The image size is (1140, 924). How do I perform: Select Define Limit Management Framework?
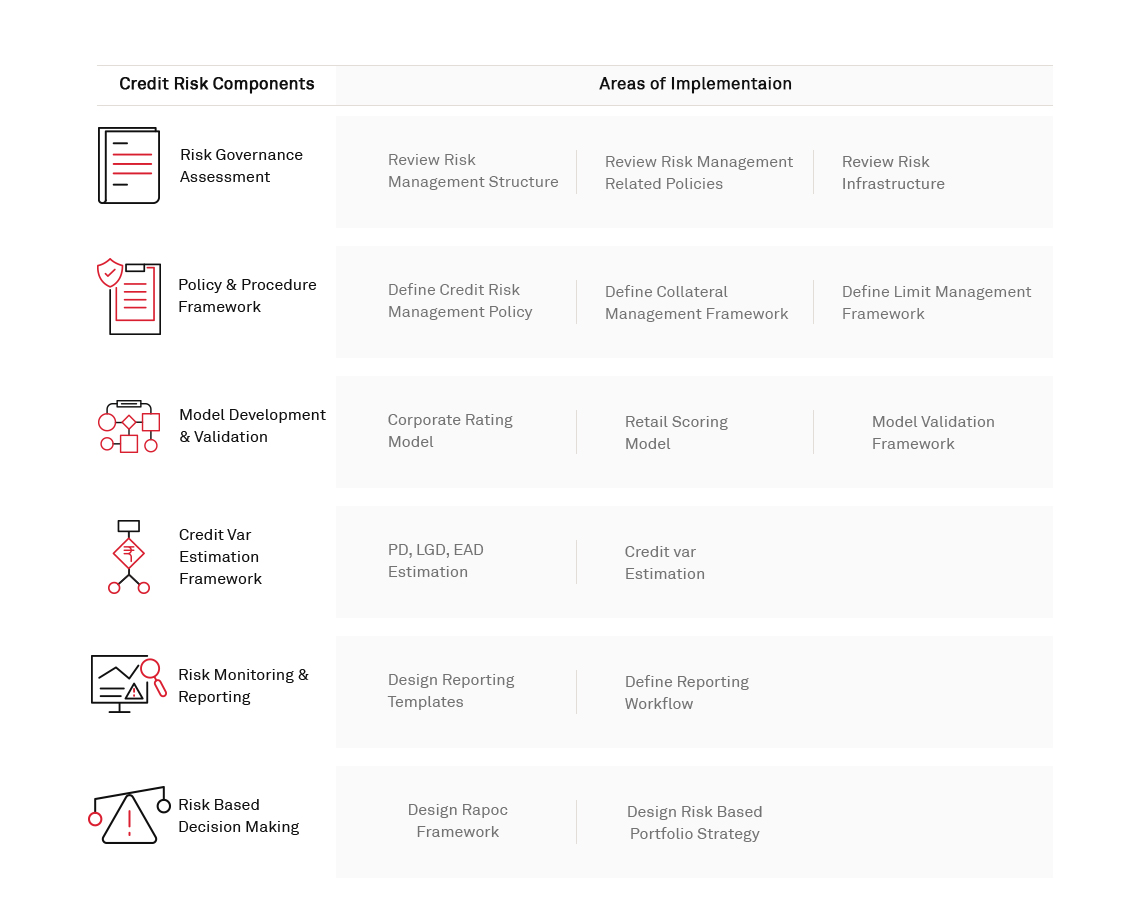[936, 303]
